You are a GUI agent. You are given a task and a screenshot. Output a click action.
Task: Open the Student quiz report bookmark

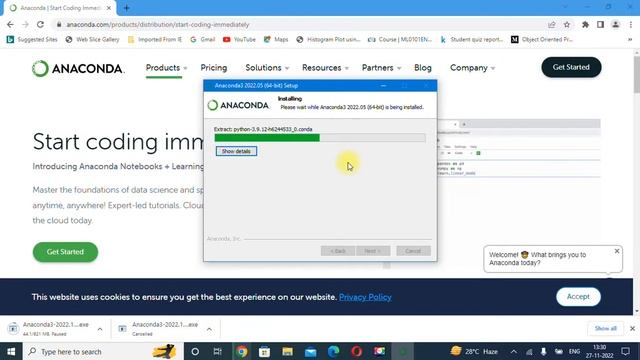click(472, 40)
